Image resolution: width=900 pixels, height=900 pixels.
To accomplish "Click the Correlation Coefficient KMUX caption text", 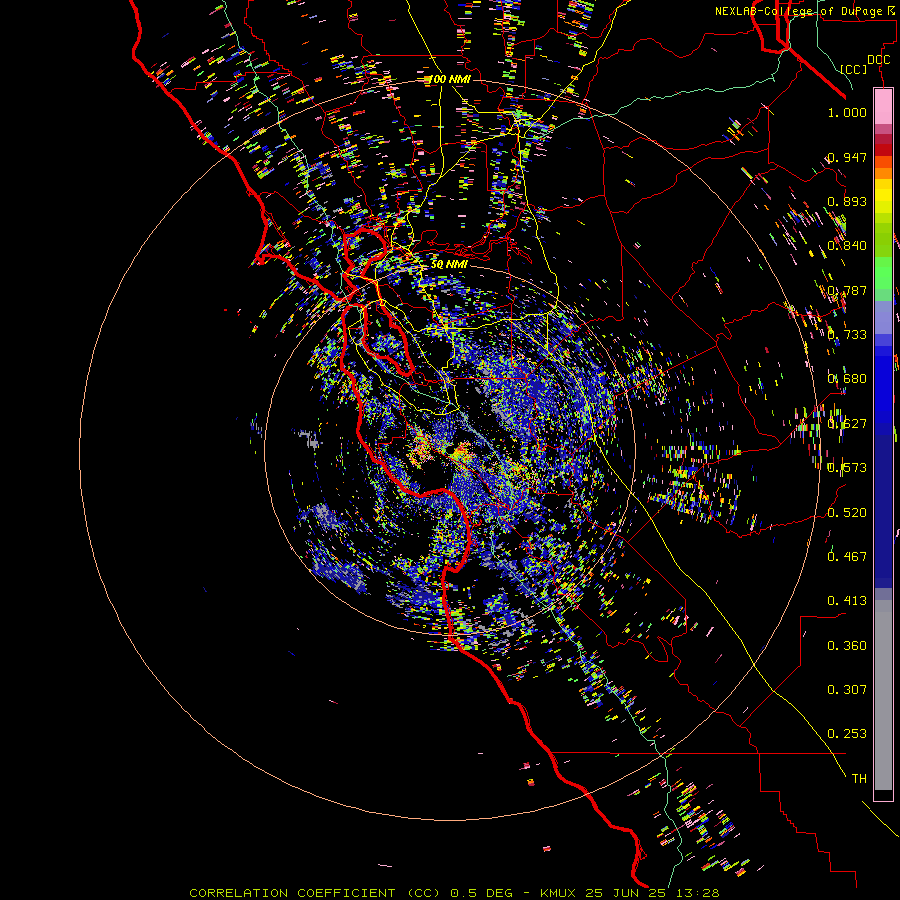I will [454, 893].
